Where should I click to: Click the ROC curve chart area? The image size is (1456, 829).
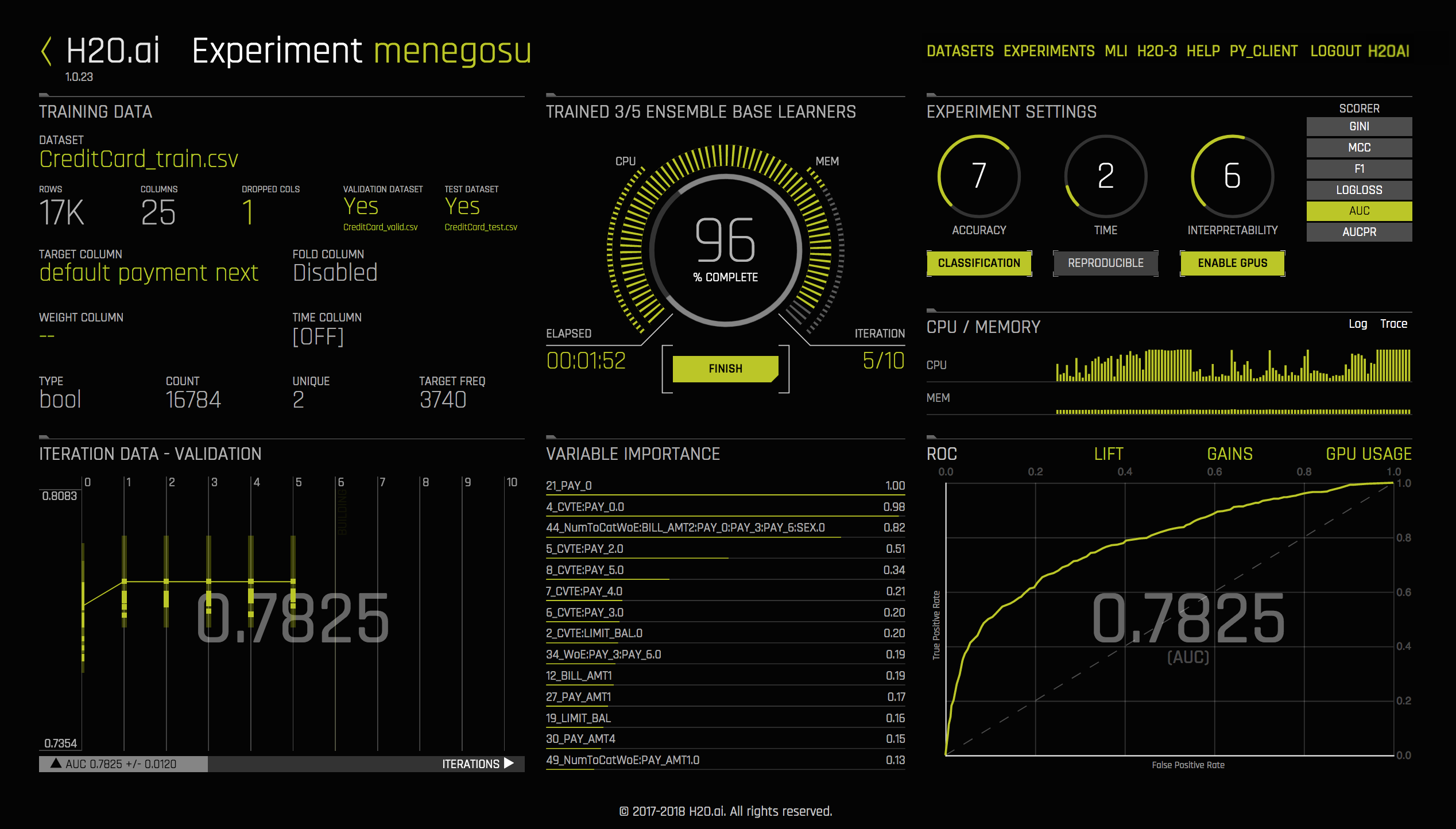[x=1169, y=619]
